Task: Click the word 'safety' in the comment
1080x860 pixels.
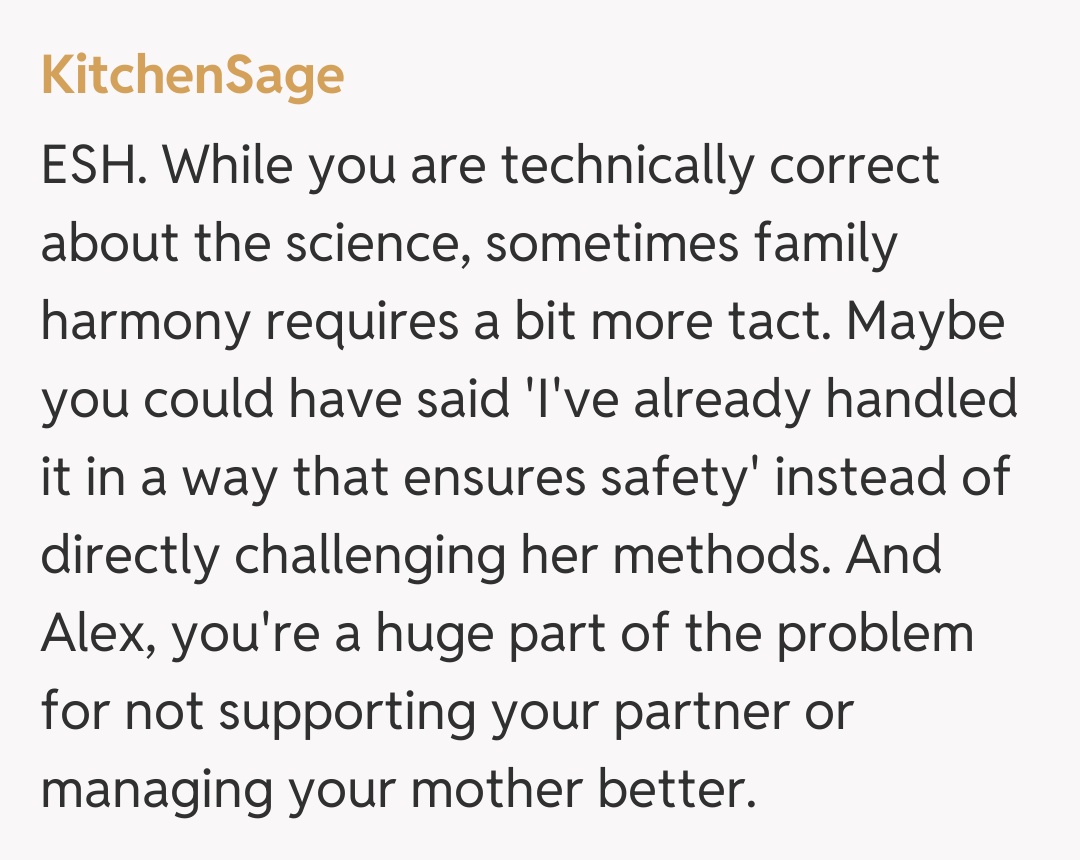Action: (683, 477)
